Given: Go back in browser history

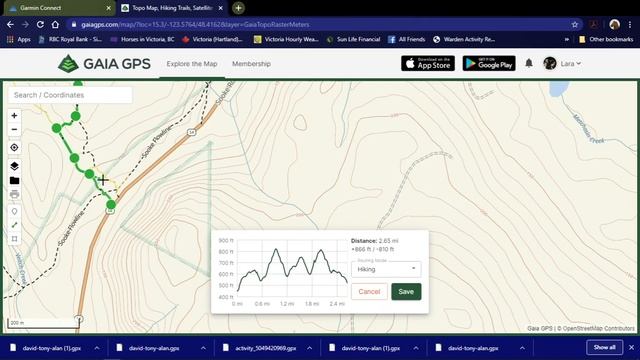Looking at the screenshot, I should coord(10,24).
